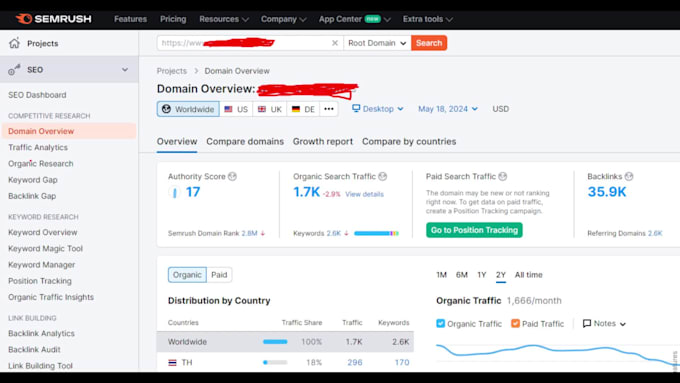Open the App Center dropdown
This screenshot has width=680, height=383.
click(355, 19)
